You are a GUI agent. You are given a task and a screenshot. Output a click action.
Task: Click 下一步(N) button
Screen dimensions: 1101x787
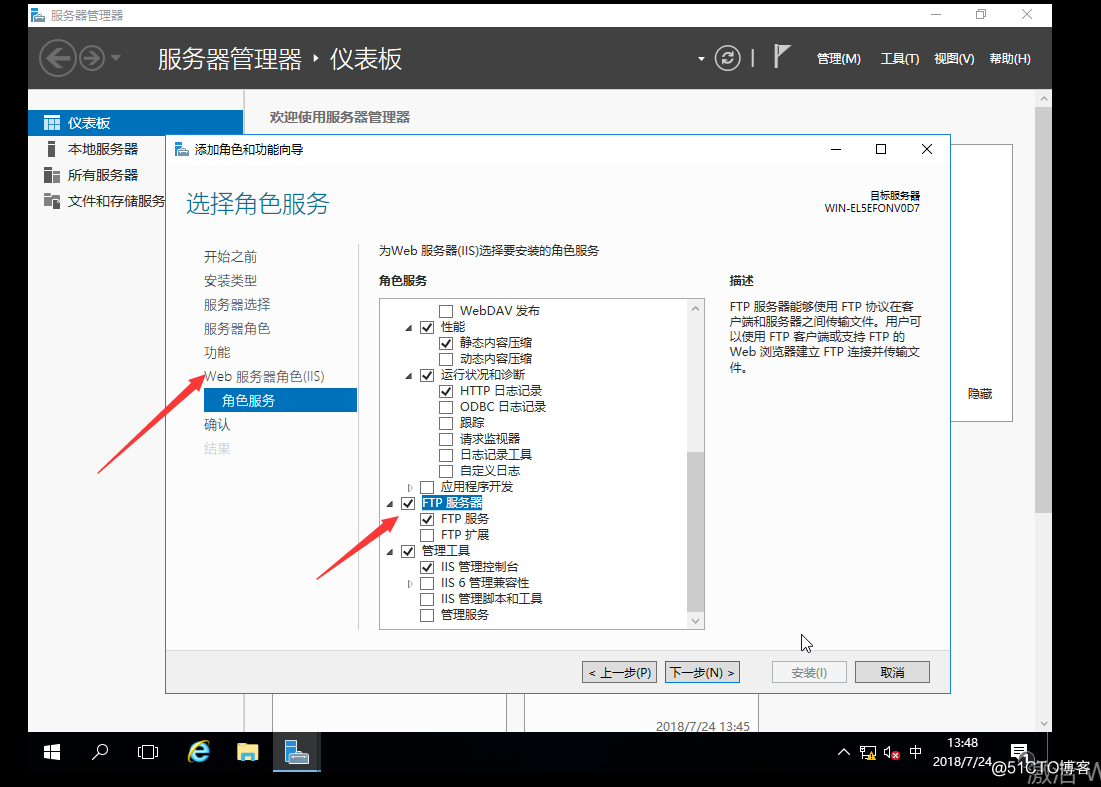pos(702,673)
